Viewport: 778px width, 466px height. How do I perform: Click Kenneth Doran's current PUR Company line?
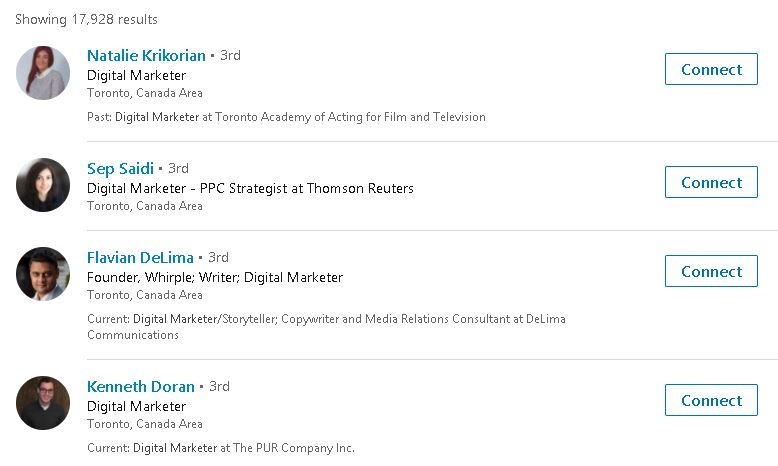221,448
